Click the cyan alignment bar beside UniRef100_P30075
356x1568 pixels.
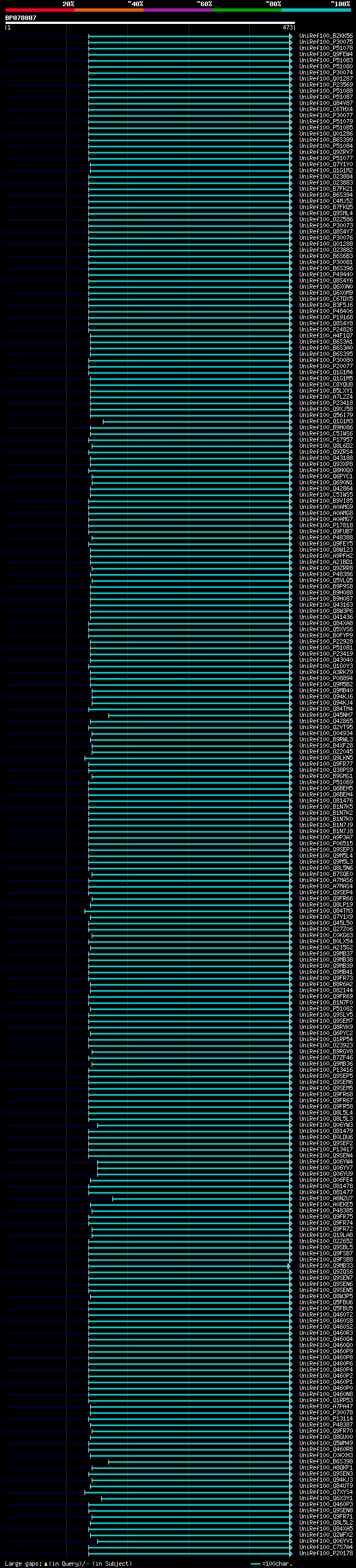click(x=190, y=42)
